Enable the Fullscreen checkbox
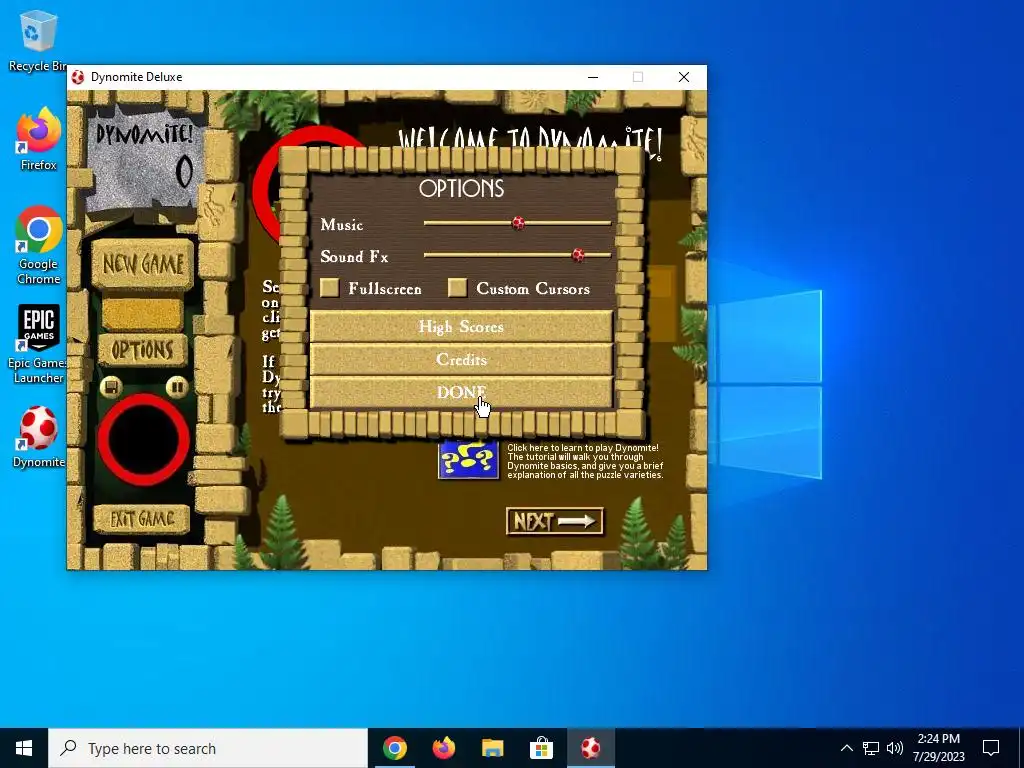 pos(330,288)
